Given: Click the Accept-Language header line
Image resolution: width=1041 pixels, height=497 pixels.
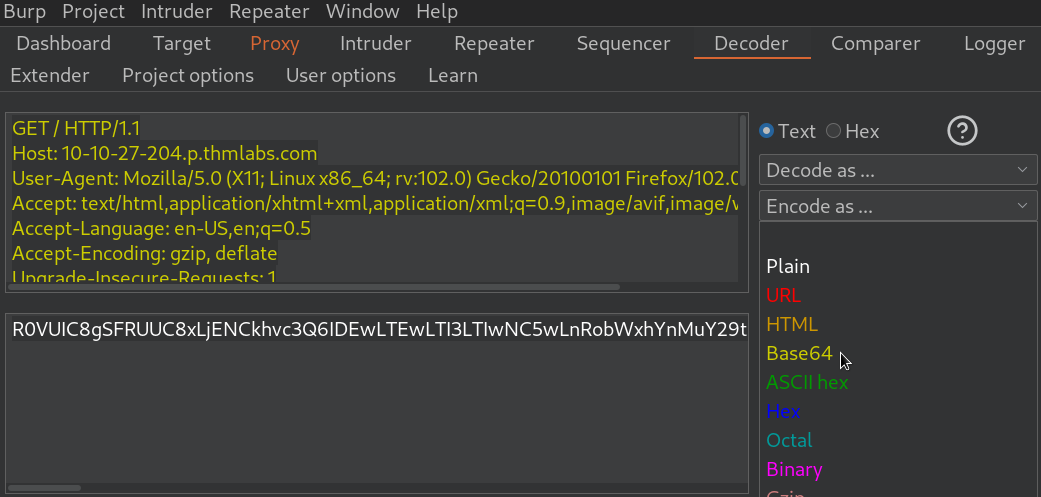Looking at the screenshot, I should [161, 229].
